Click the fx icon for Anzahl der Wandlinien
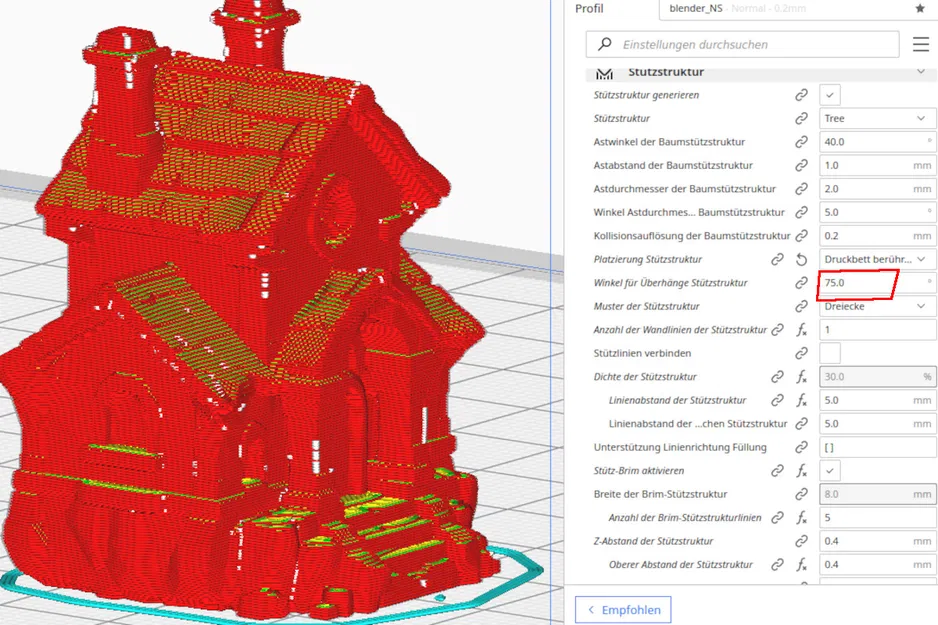The width and height of the screenshot is (938, 625). click(x=802, y=330)
